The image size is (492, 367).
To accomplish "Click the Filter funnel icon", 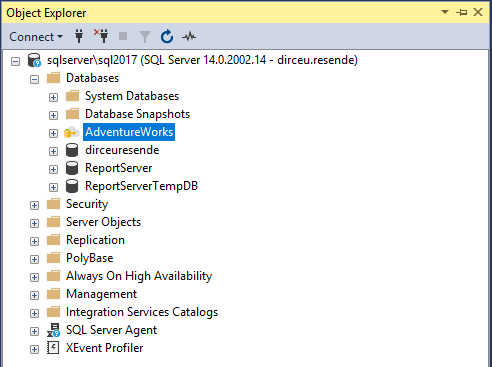I will (145, 37).
